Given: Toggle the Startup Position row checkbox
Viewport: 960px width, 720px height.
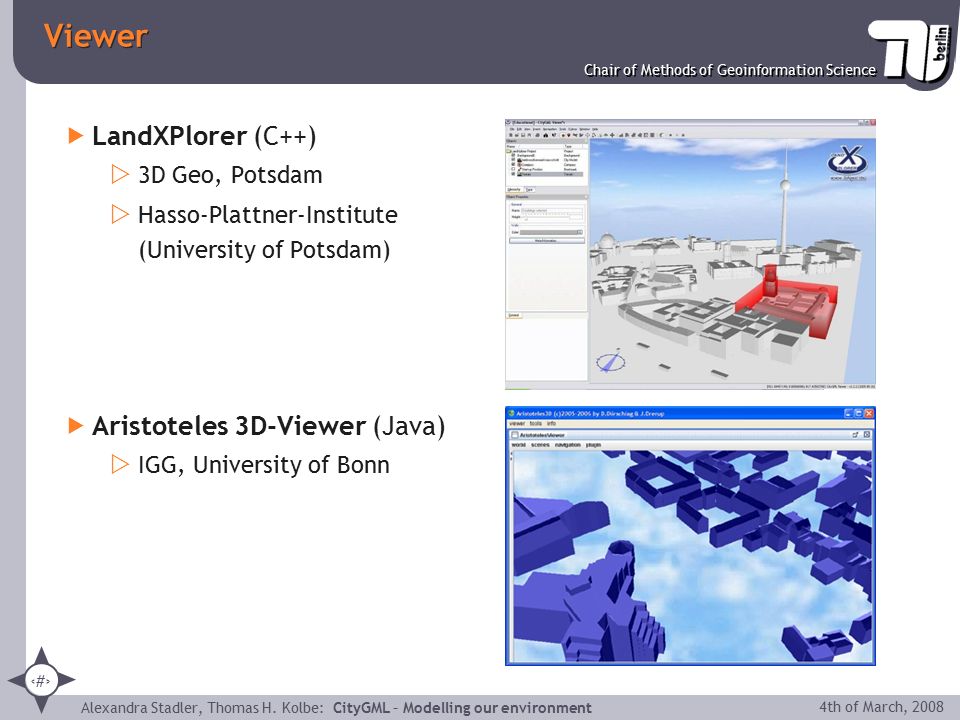Looking at the screenshot, I should coord(513,169).
